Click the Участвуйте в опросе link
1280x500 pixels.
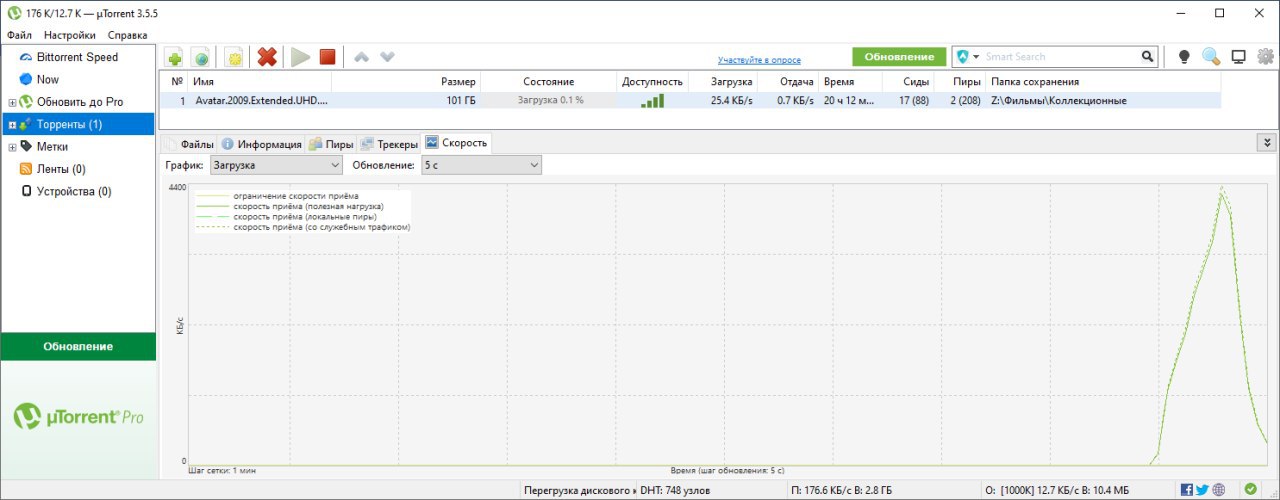(760, 60)
